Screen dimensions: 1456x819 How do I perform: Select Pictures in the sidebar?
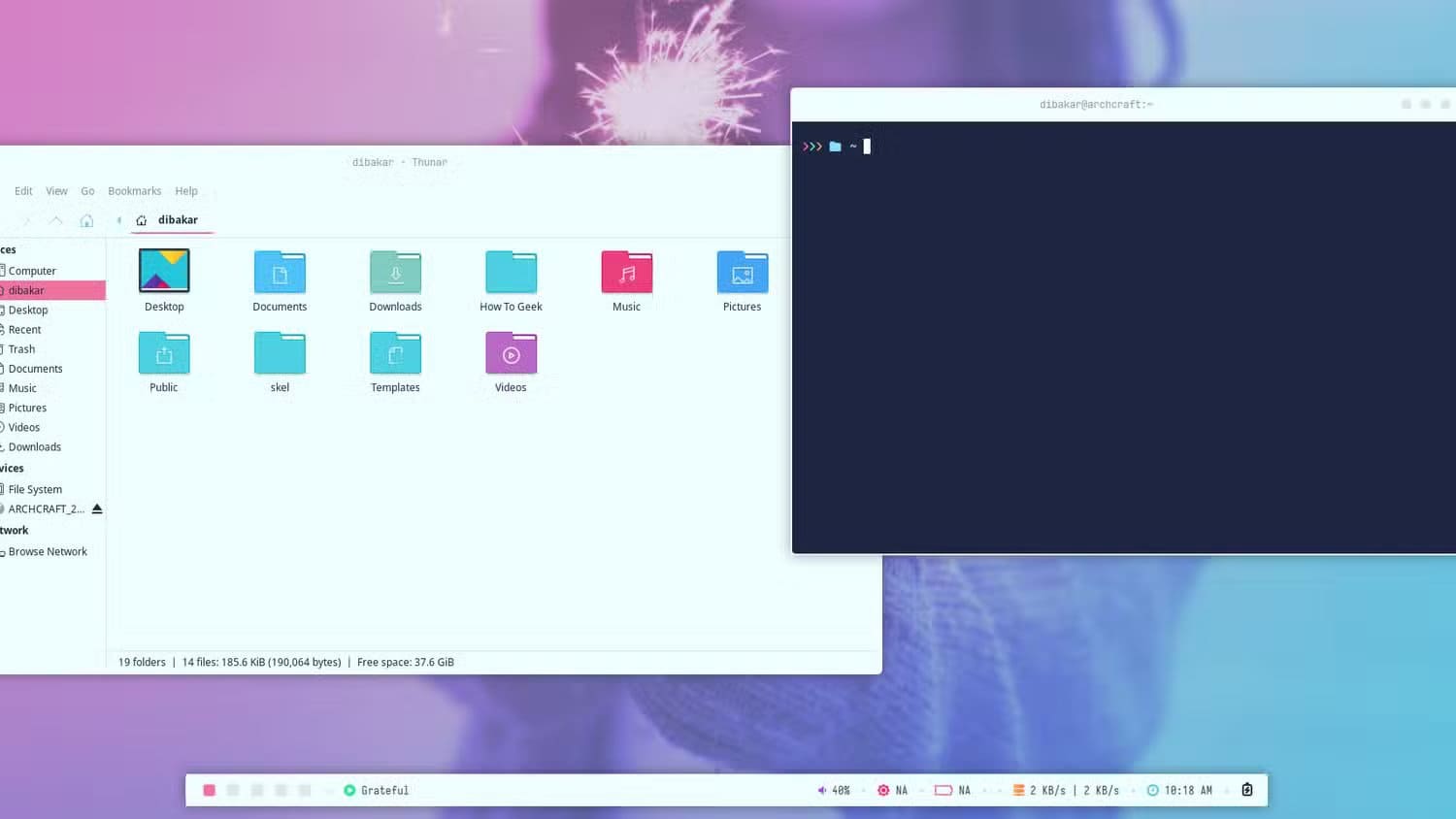[52, 408]
